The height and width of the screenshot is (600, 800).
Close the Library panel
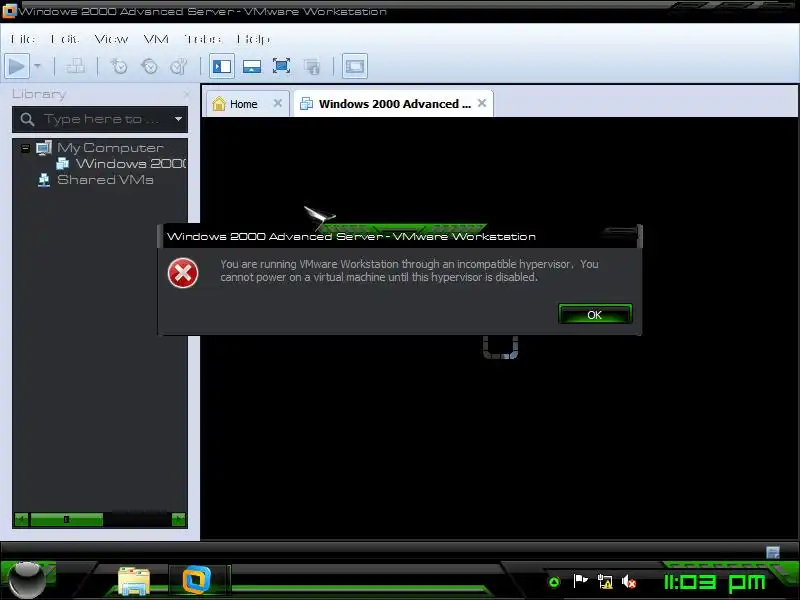click(x=187, y=94)
